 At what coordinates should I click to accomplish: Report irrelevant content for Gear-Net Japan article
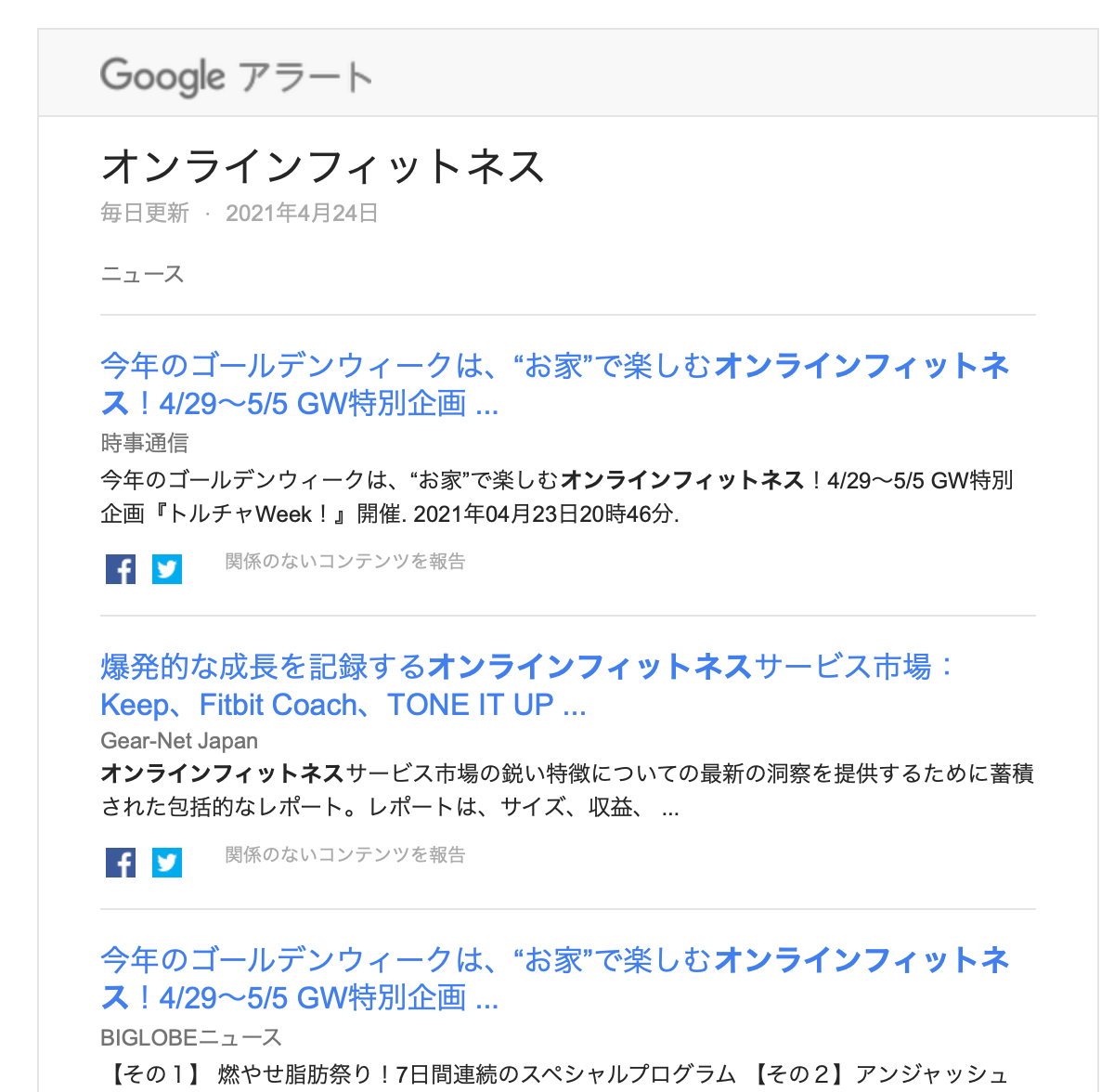pos(345,854)
